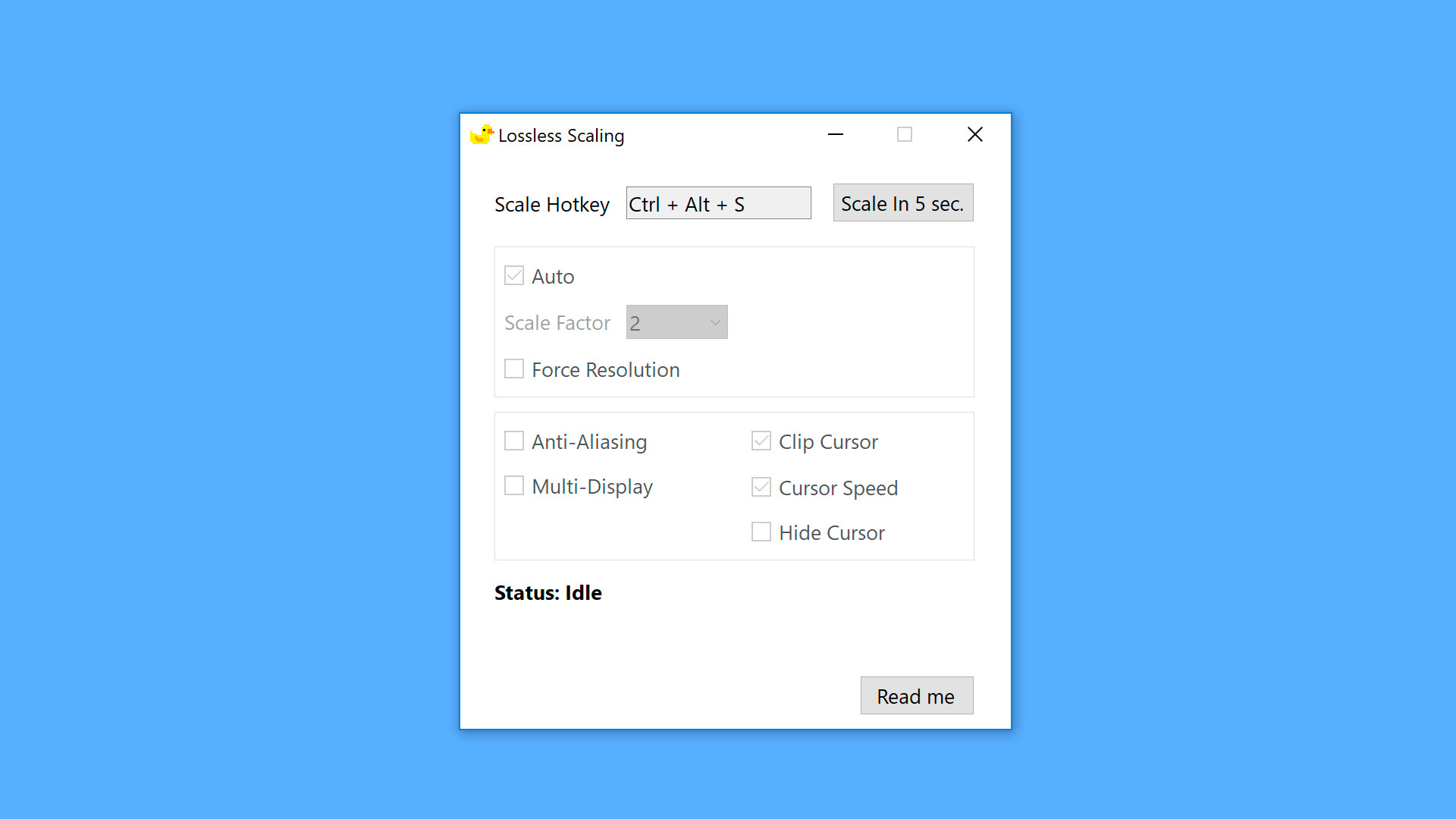1456x819 pixels.
Task: Click Force Resolution label text
Action: pyautogui.click(x=605, y=369)
